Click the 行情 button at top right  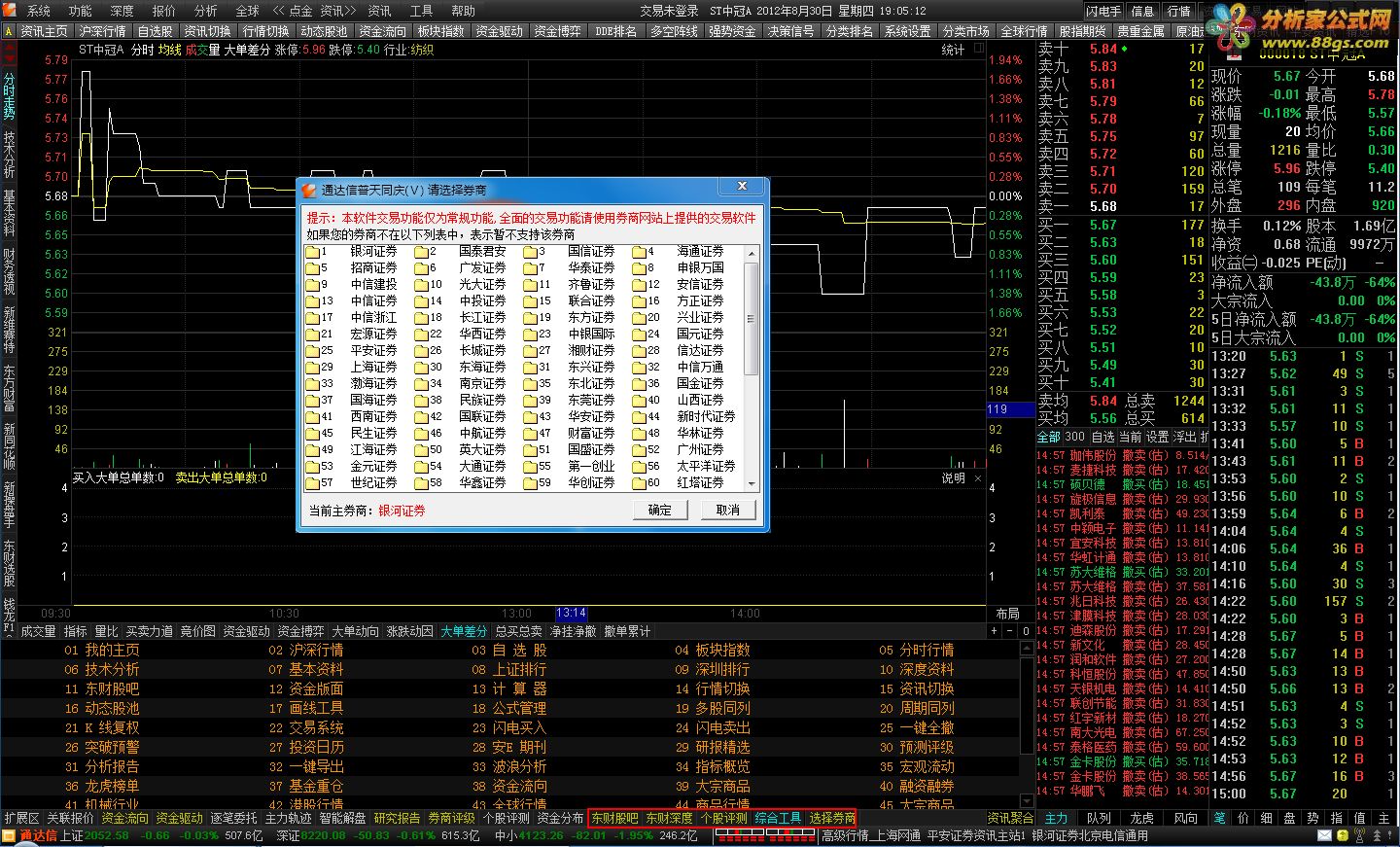1179,11
